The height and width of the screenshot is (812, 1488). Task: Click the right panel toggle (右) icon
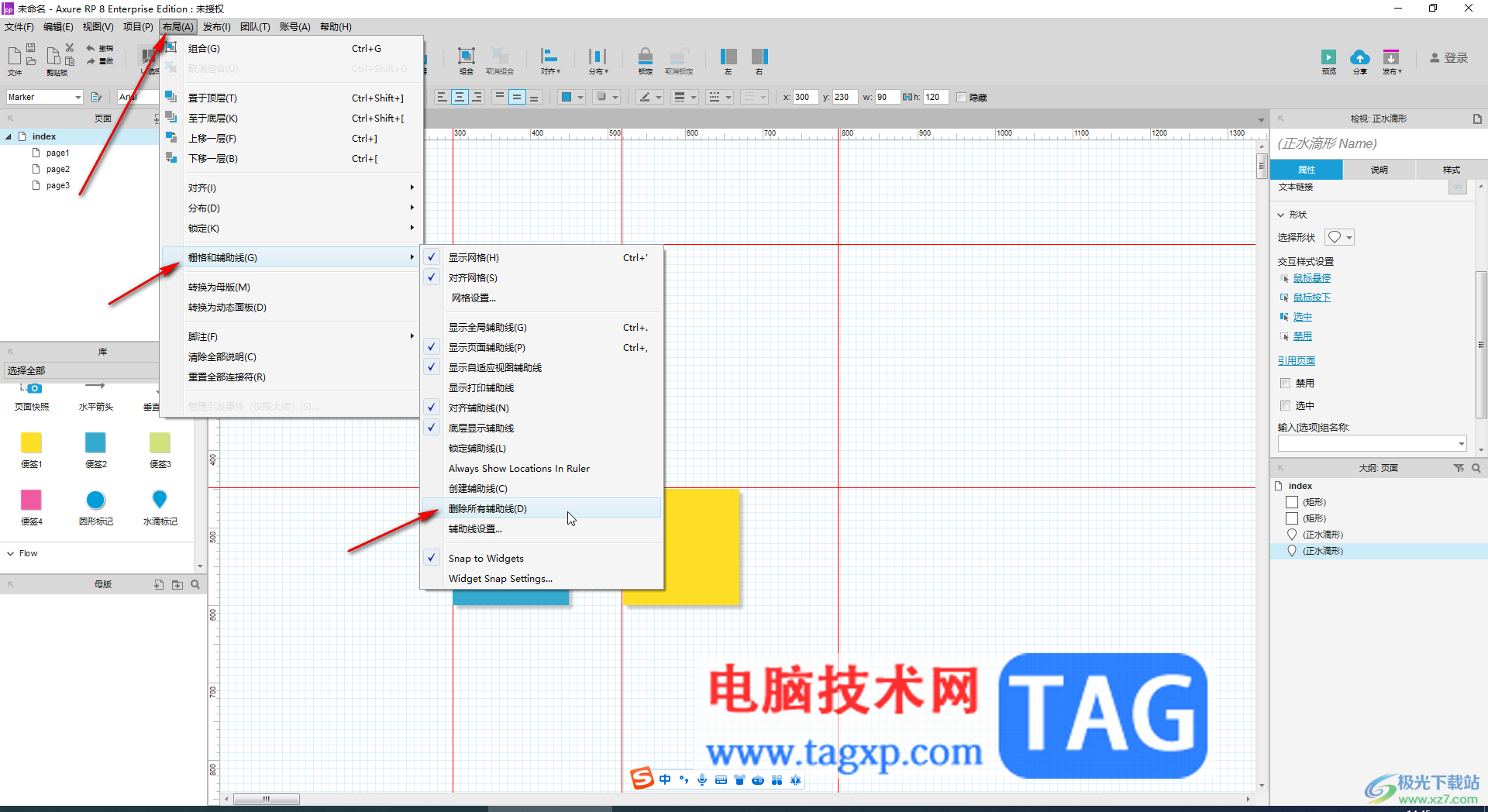point(759,56)
